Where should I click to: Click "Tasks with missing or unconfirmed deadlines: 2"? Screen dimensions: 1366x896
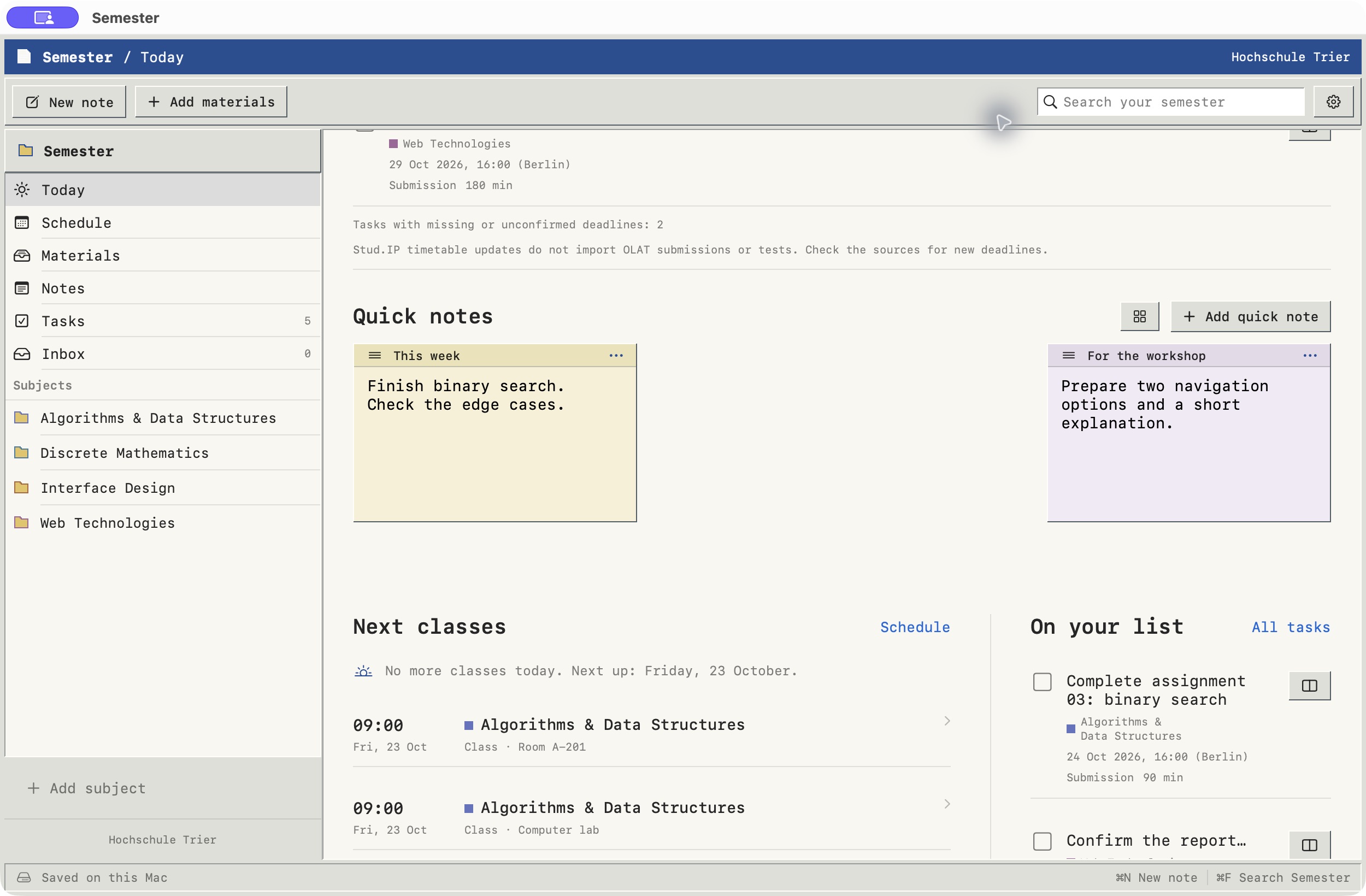508,225
